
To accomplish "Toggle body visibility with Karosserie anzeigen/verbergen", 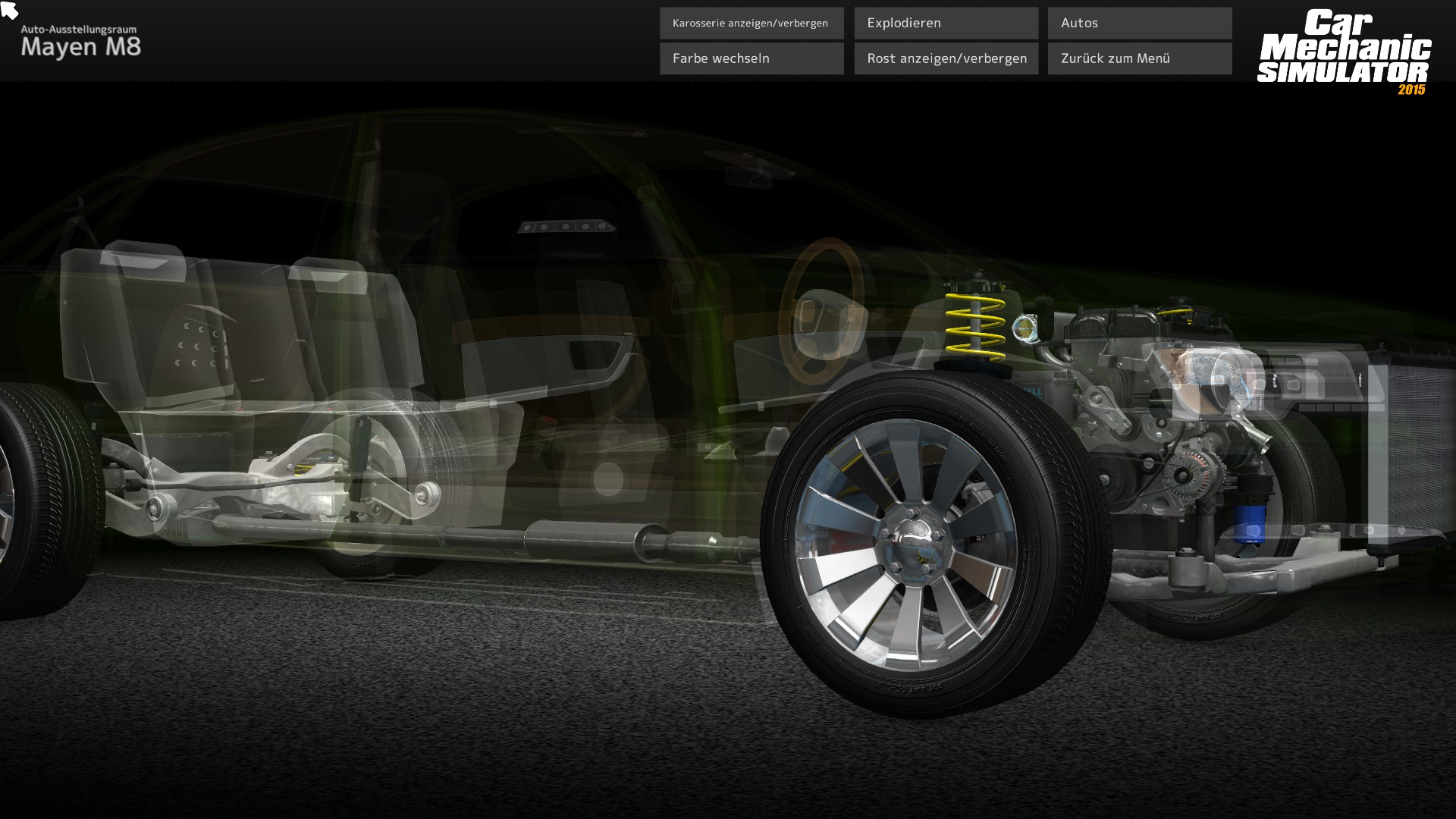I will coord(752,23).
